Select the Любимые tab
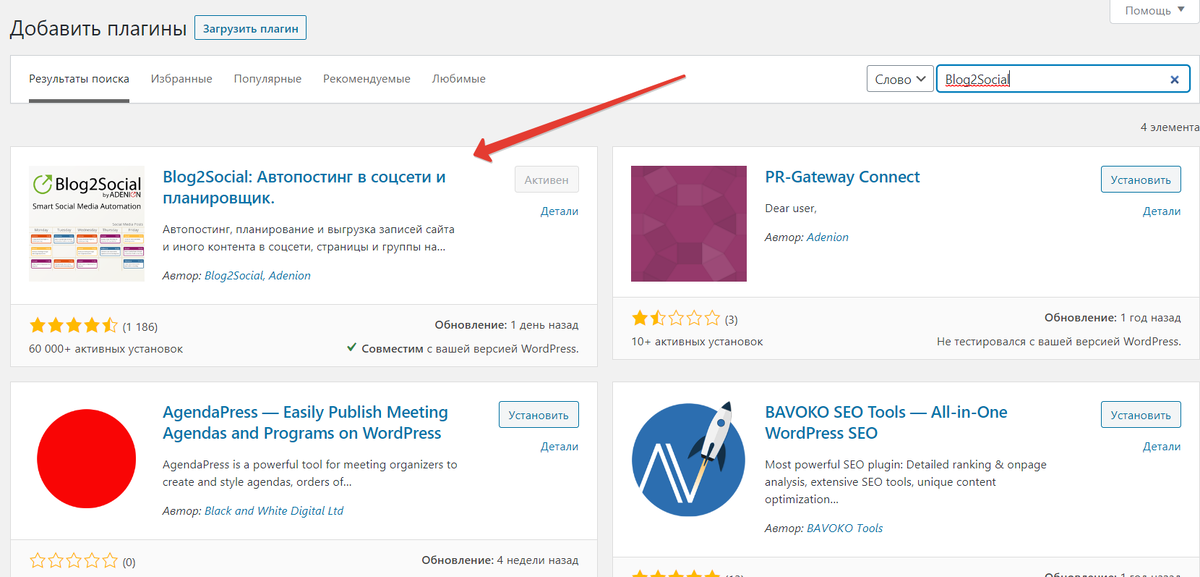Image resolution: width=1200 pixels, height=577 pixels. click(459, 79)
